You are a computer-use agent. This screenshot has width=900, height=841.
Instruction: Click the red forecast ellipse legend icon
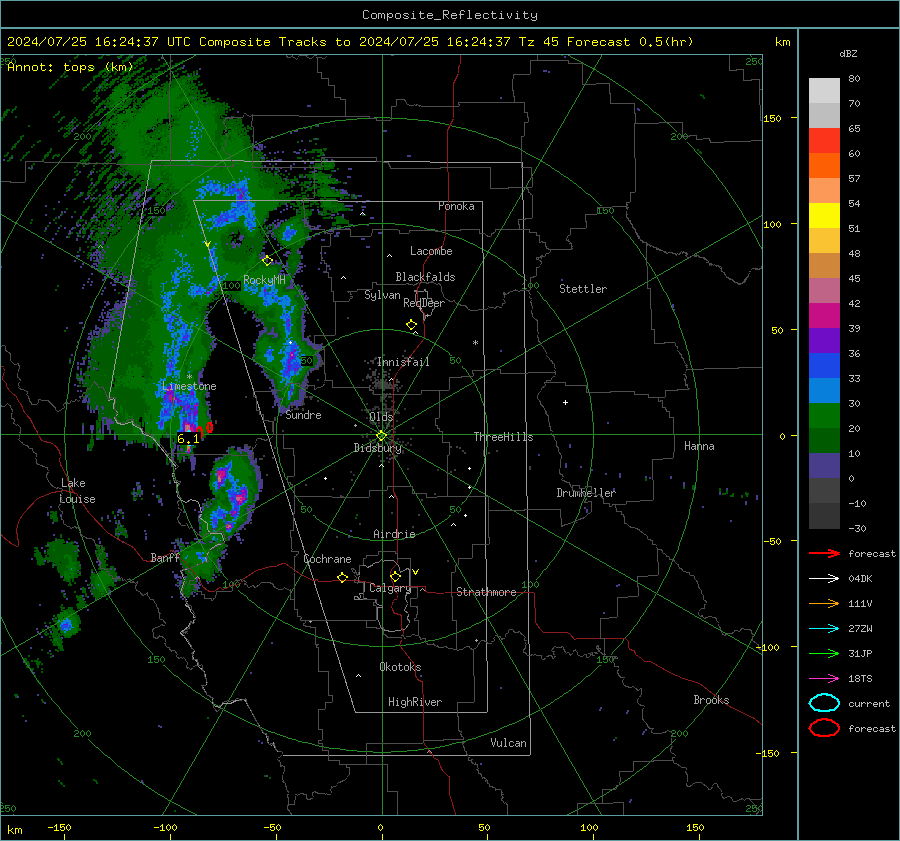(824, 728)
